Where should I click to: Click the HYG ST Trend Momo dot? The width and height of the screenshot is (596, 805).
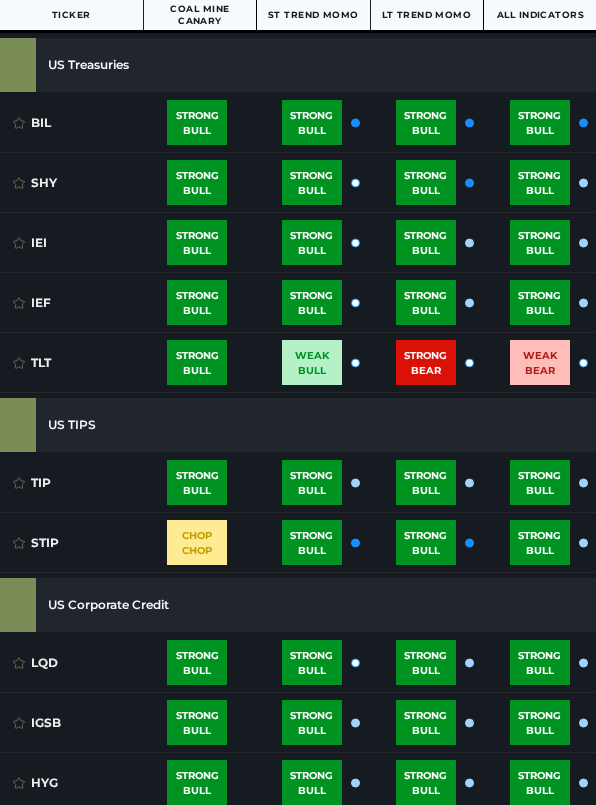click(355, 784)
